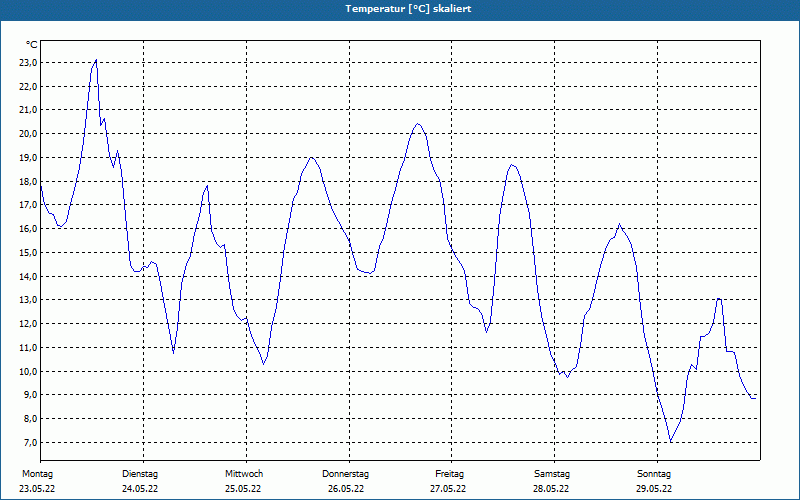Click the title 'Temperatur [°C] skaliert'
Image resolution: width=800 pixels, height=500 pixels.
pos(408,9)
